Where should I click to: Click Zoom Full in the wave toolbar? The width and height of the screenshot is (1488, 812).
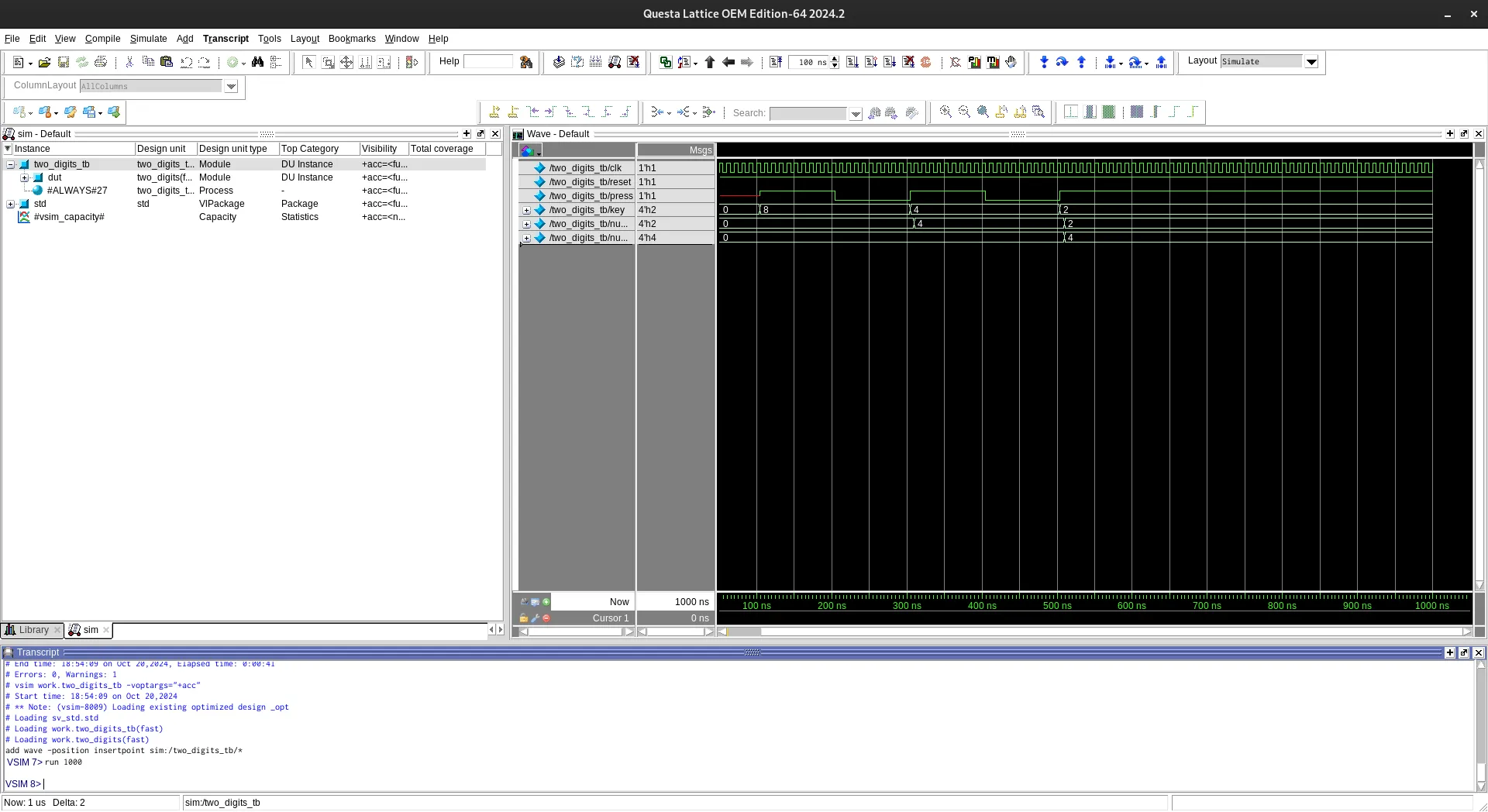click(x=983, y=112)
